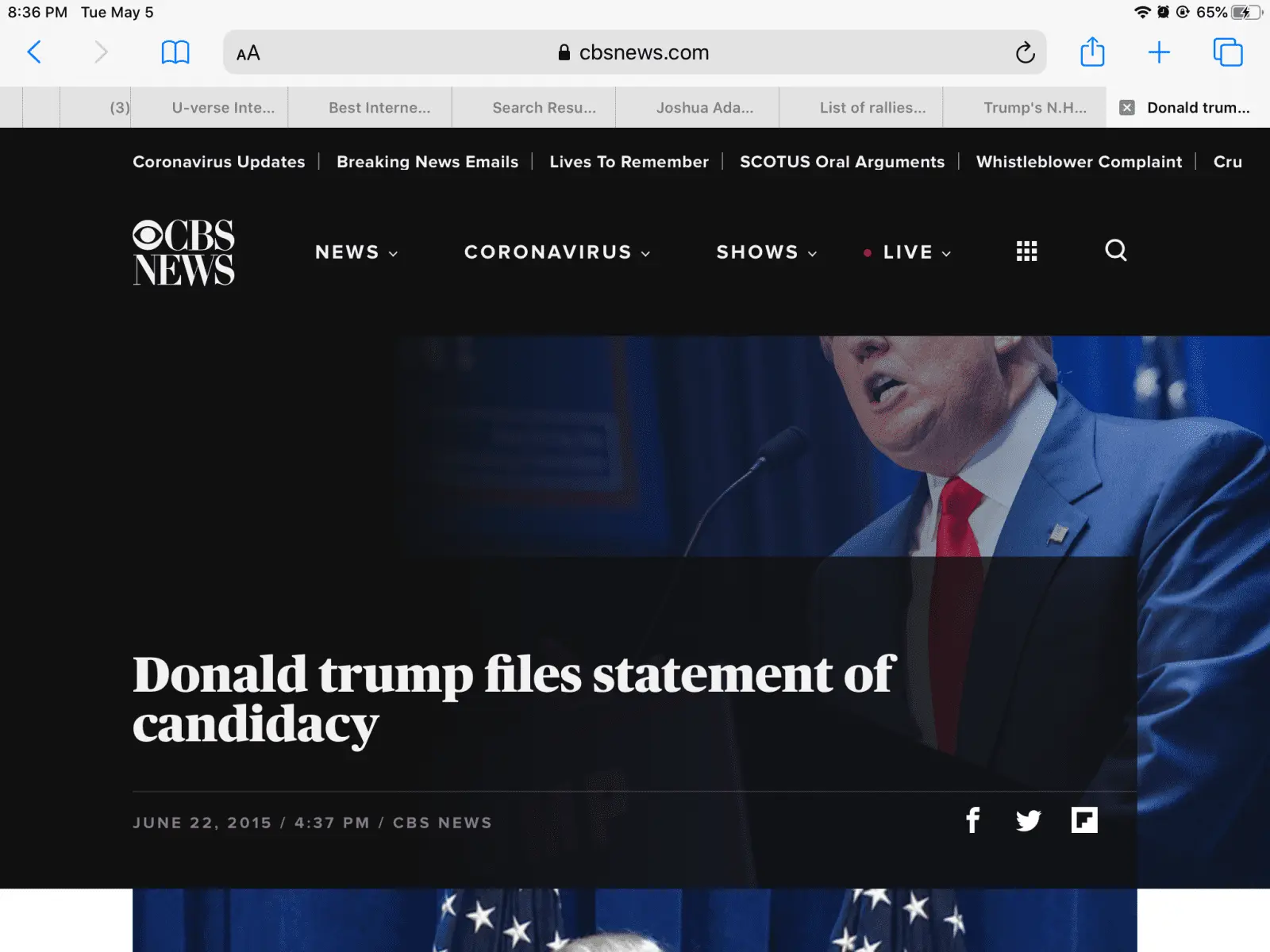Expand the CORONAVIRUS dropdown menu
This screenshot has width=1270, height=952.
click(557, 252)
